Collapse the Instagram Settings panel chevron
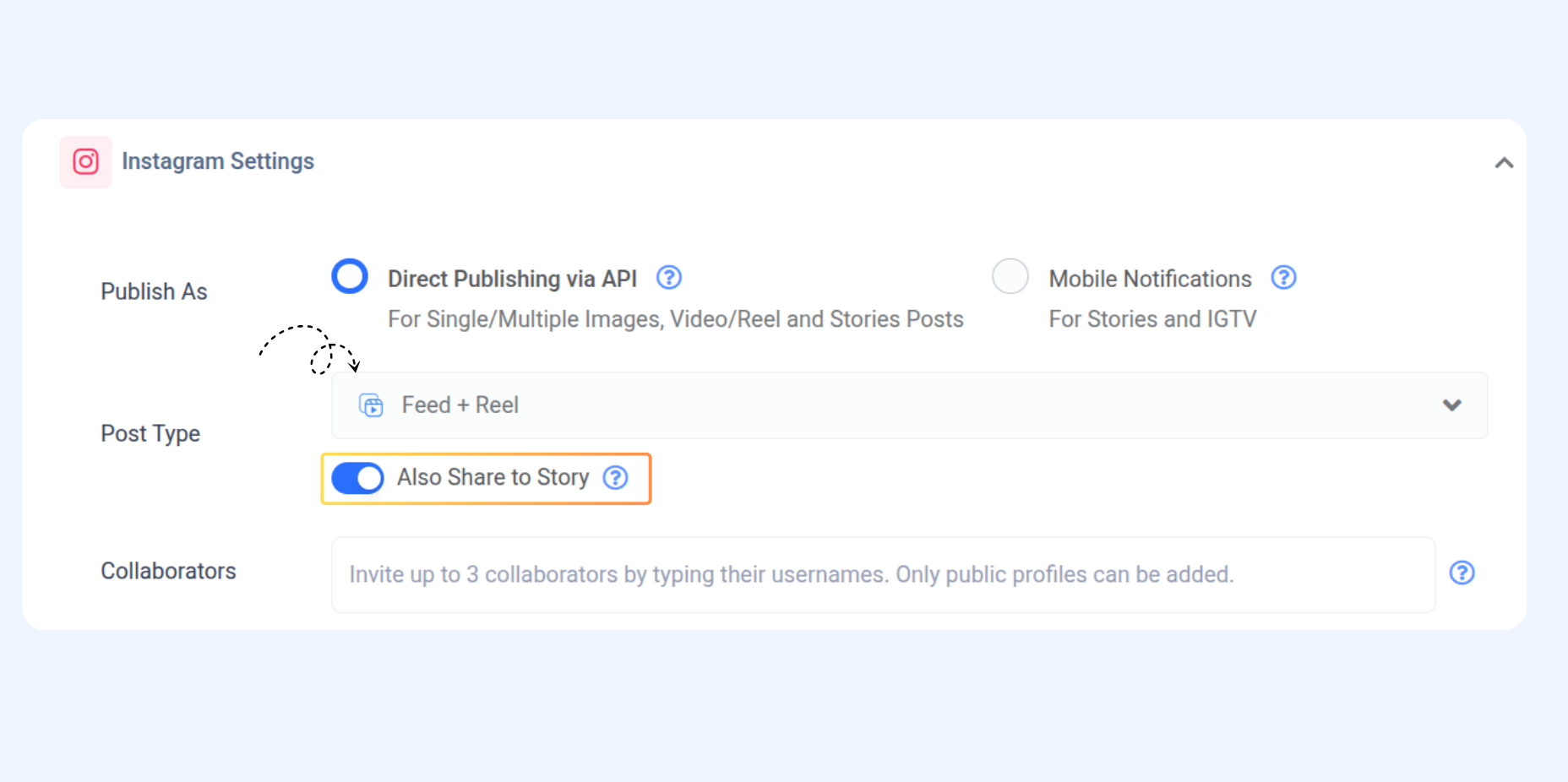Screen dimensions: 1568x782 pyautogui.click(x=1504, y=163)
